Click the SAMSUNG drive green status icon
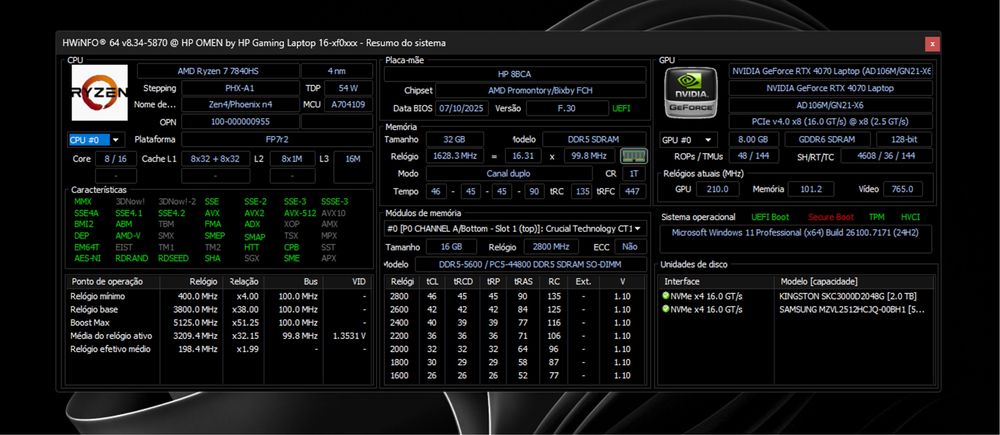 [666, 309]
